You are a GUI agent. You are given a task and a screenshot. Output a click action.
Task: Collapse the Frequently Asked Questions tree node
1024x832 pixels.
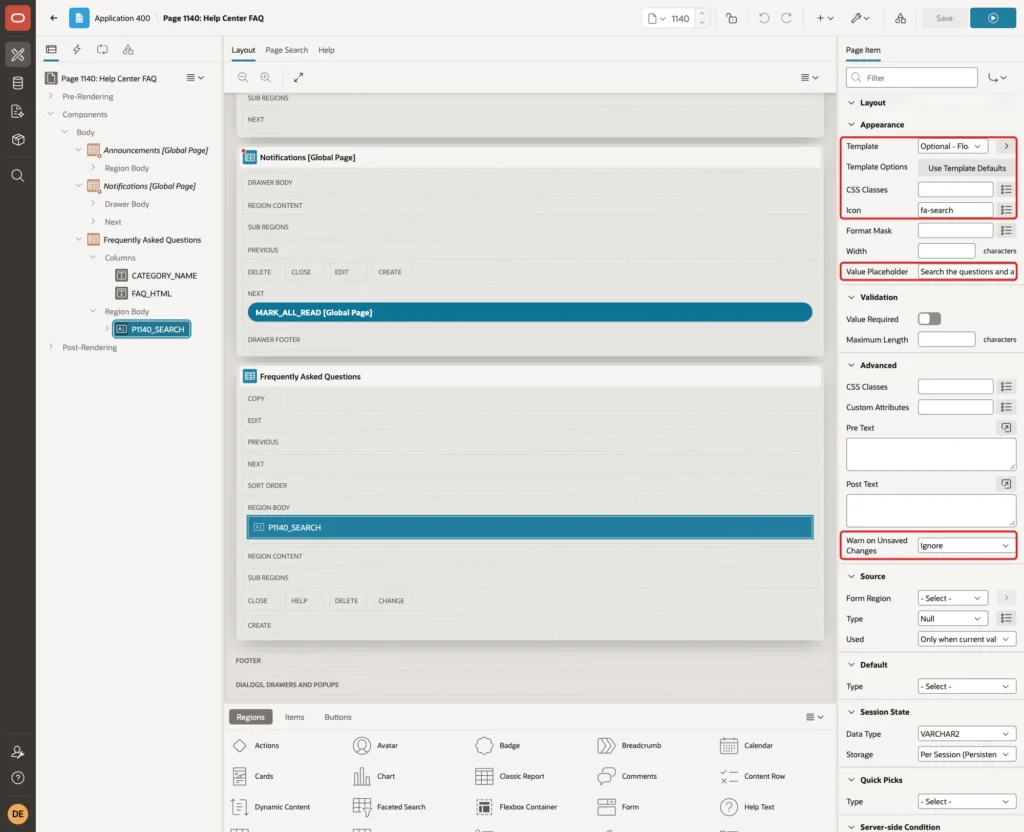(x=78, y=240)
